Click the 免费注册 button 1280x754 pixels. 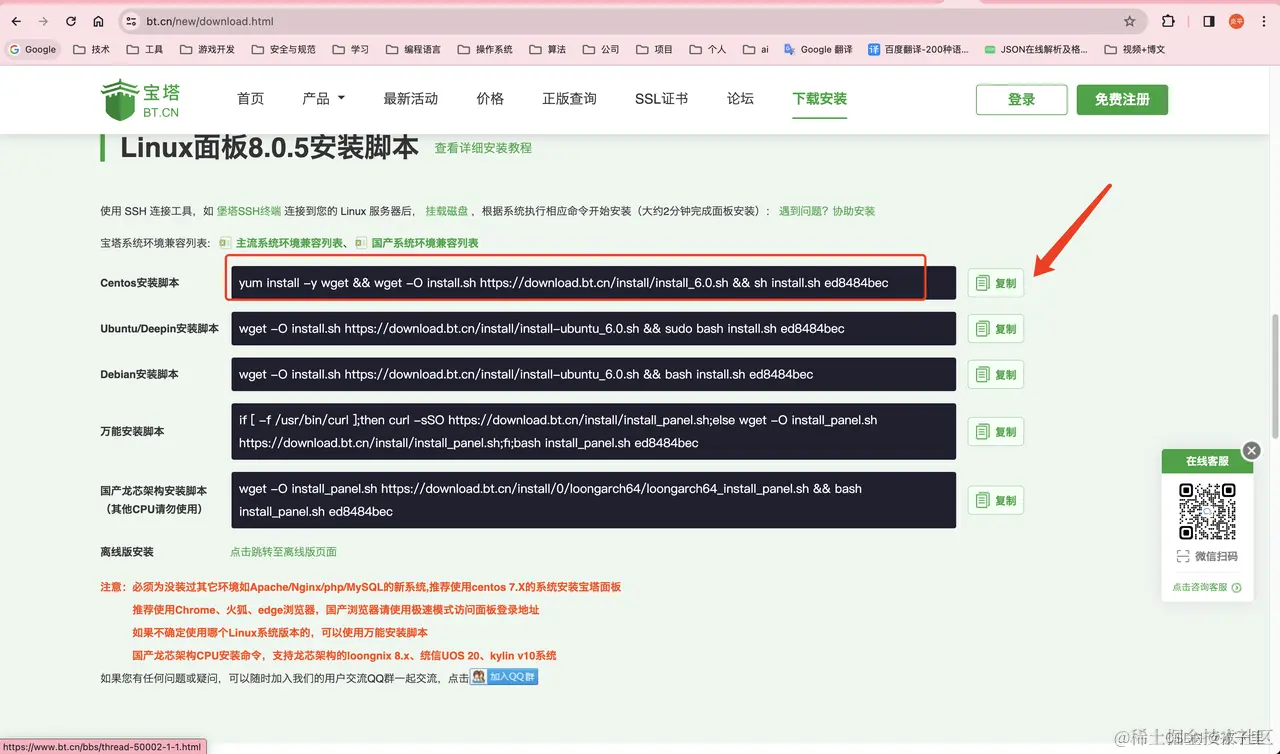point(1122,99)
